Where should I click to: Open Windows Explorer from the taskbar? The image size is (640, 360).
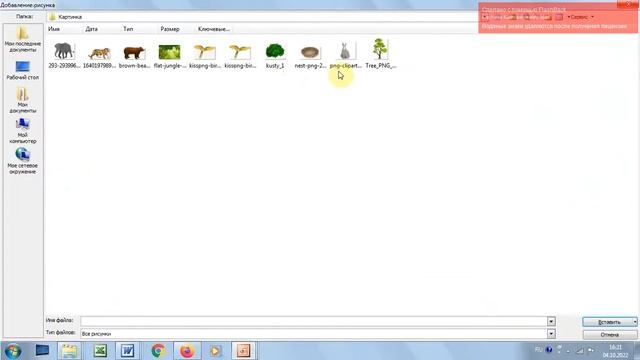(69, 351)
